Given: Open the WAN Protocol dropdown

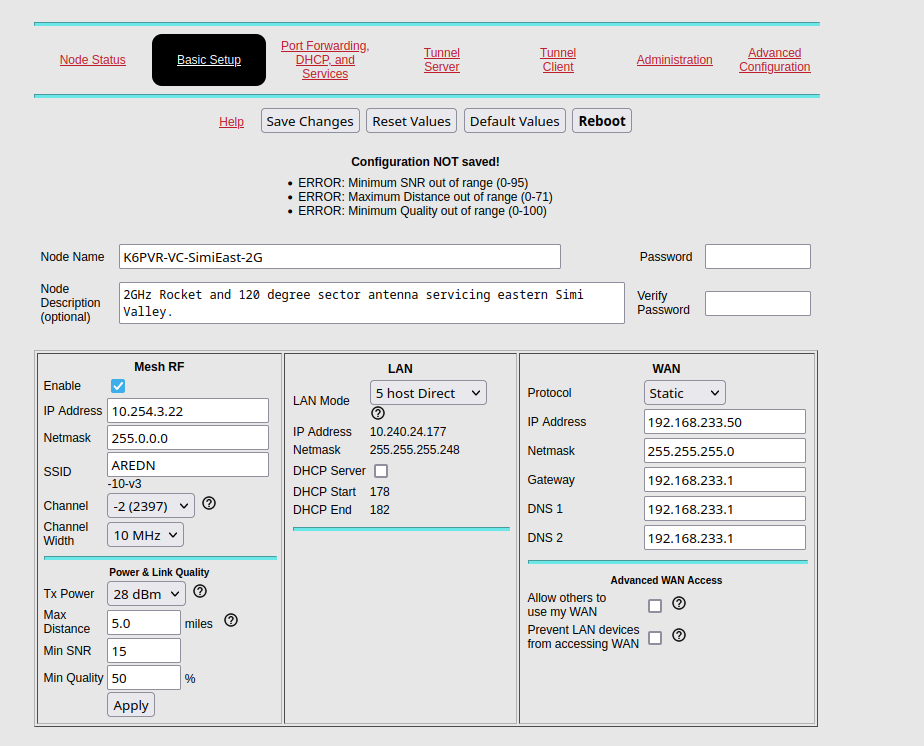Looking at the screenshot, I should (684, 392).
